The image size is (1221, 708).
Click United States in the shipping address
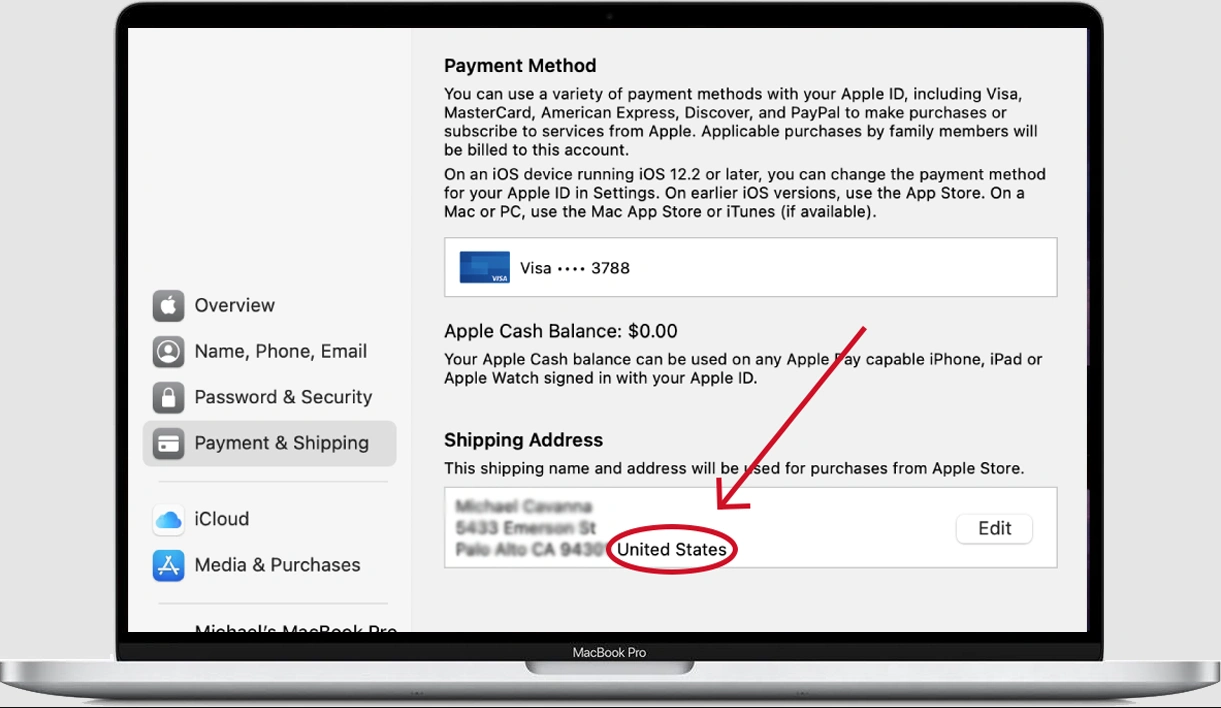click(x=672, y=549)
